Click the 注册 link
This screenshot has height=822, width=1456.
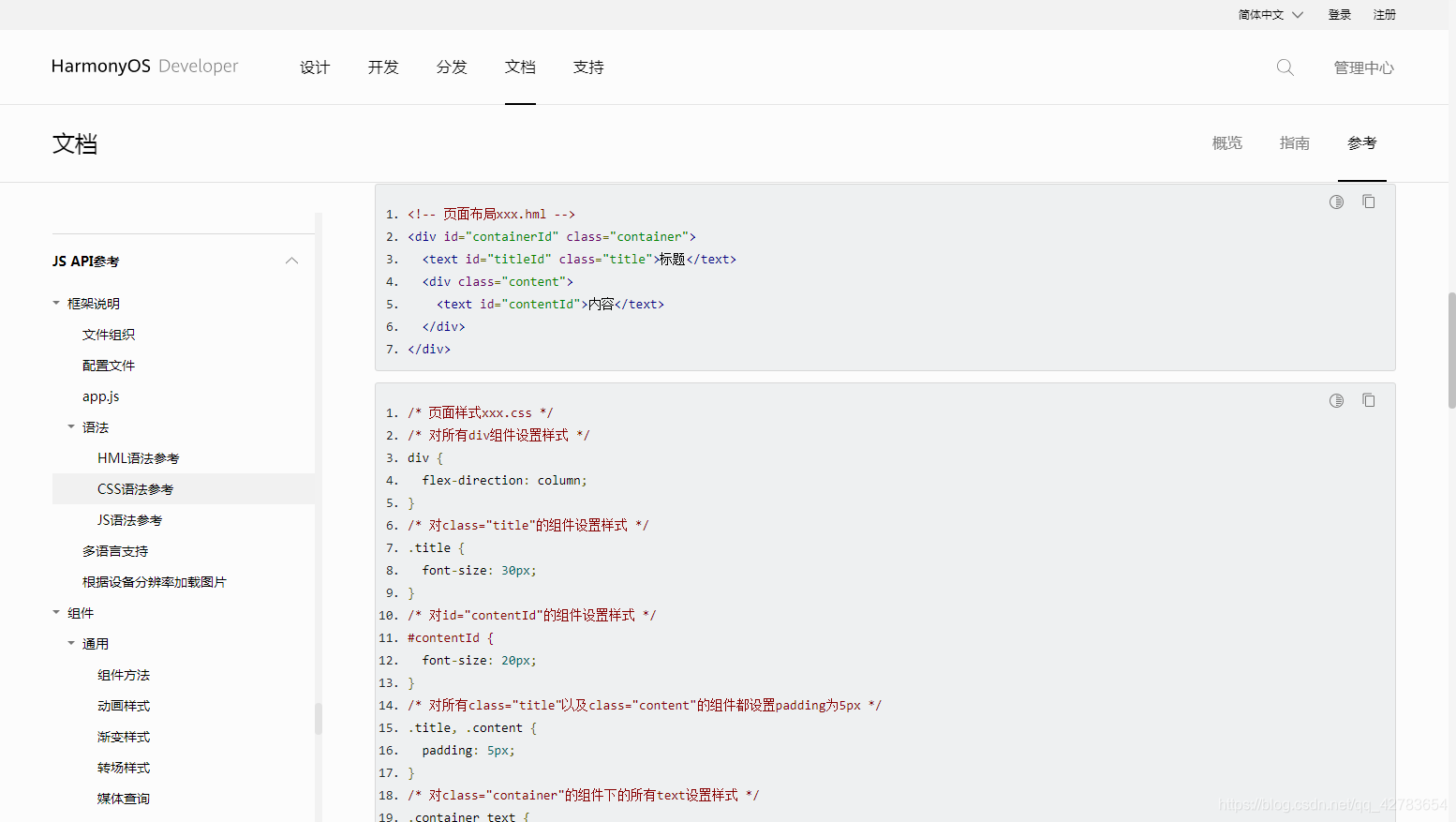(x=1385, y=14)
